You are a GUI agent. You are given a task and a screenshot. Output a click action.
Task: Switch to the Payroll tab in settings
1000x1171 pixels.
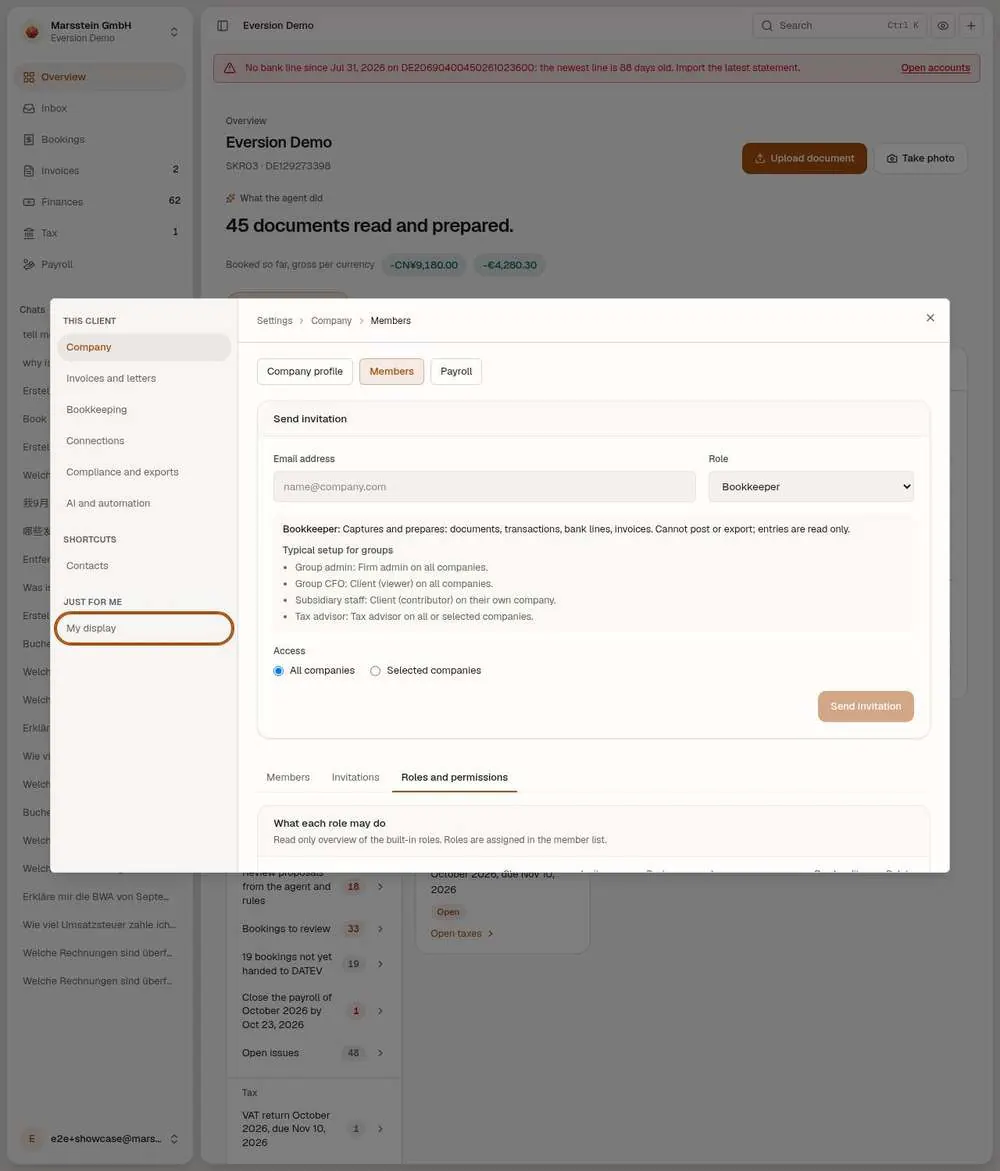coord(456,372)
